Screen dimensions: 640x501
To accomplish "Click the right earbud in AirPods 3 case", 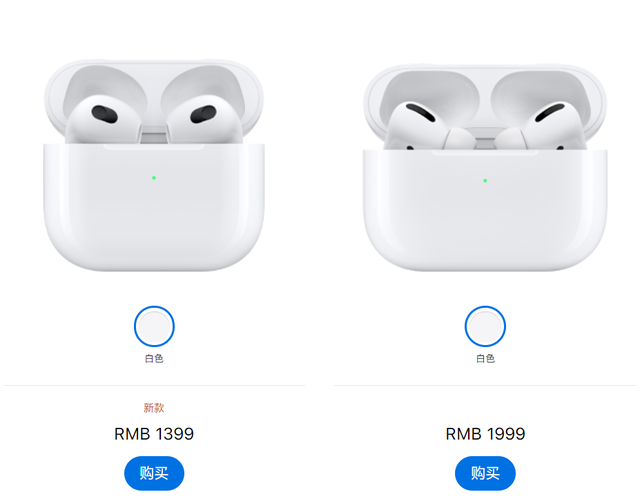I will point(204,119).
